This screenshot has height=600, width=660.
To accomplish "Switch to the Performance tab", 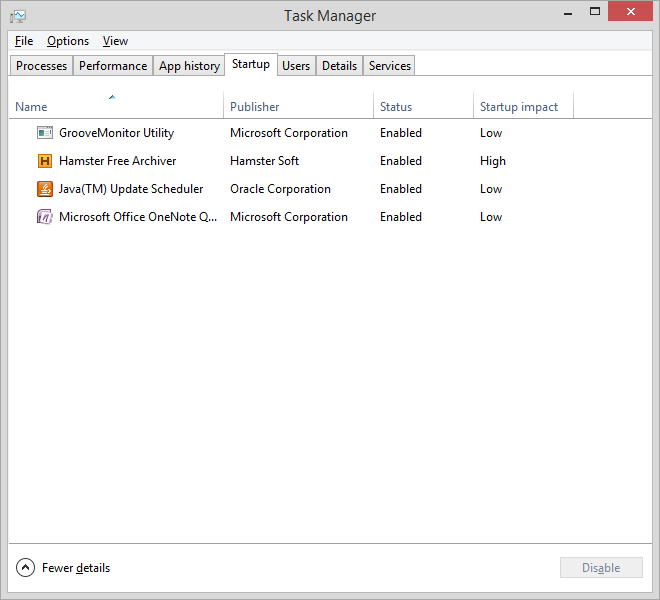I will [x=113, y=66].
